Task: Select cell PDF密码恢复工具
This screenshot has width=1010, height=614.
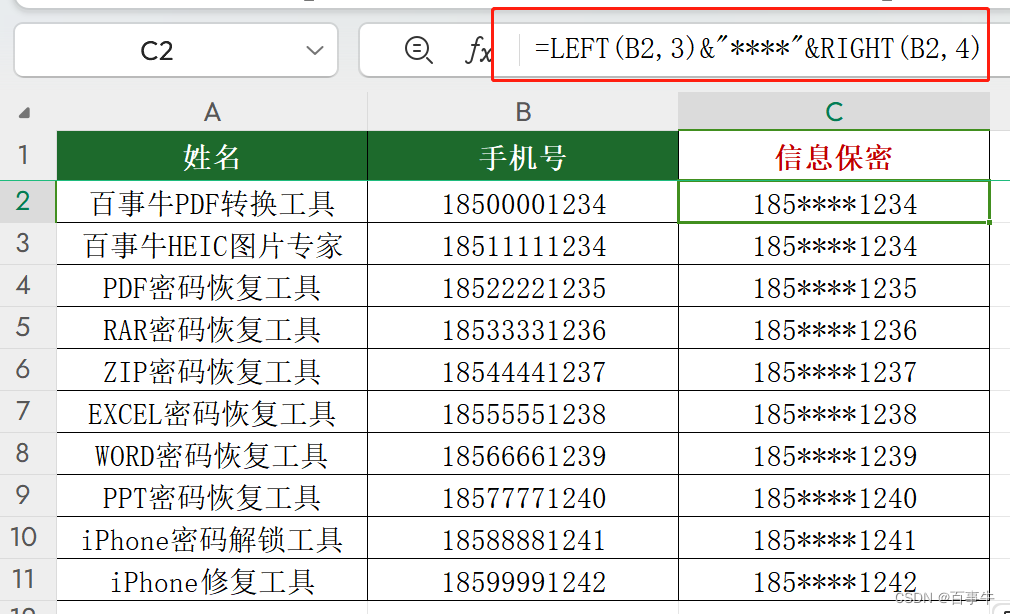Action: (x=212, y=286)
